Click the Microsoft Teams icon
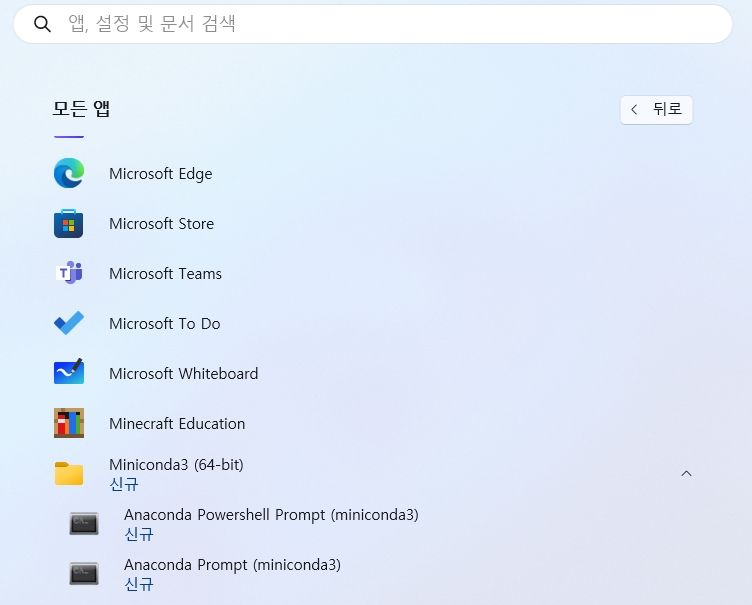 coord(69,273)
